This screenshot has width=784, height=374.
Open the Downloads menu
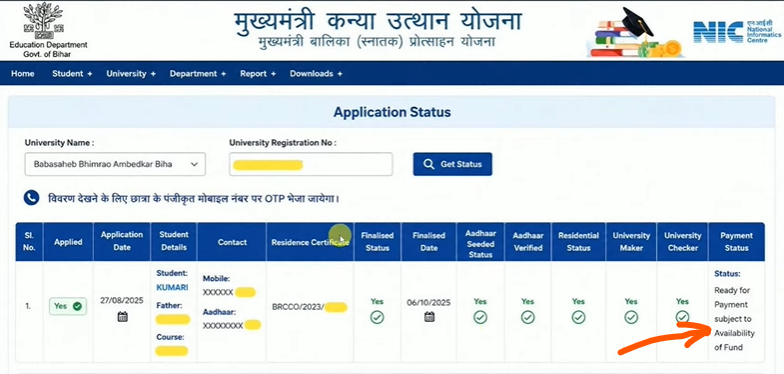coord(316,74)
